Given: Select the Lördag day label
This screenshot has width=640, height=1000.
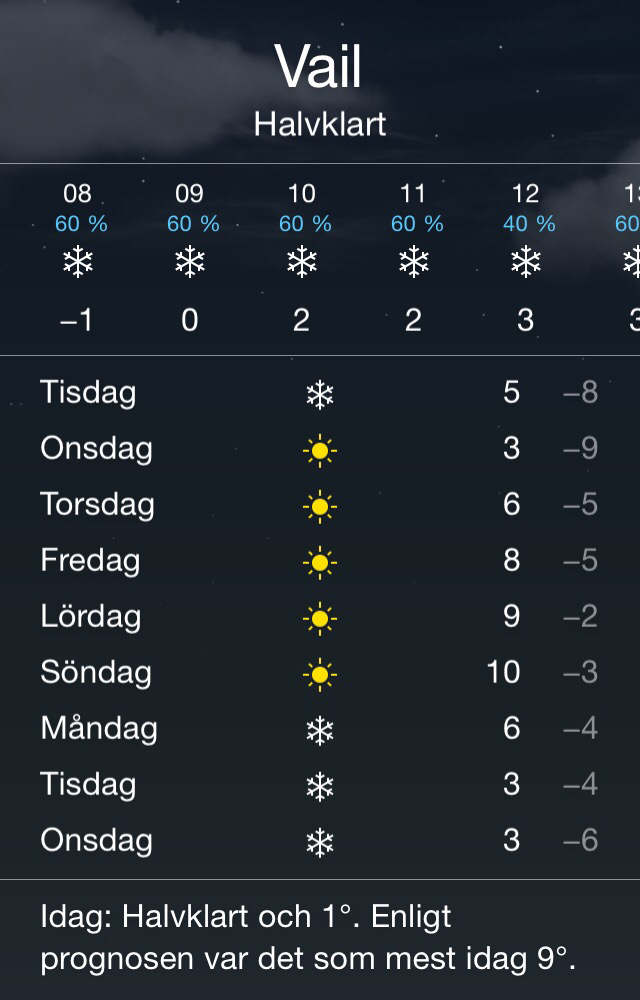Looking at the screenshot, I should click(90, 616).
